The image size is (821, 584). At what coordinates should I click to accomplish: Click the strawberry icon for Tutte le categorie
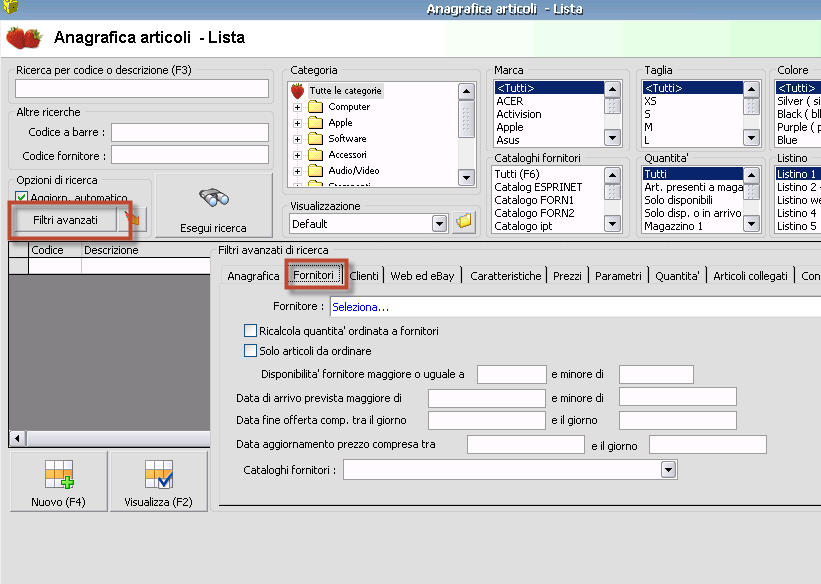point(297,91)
